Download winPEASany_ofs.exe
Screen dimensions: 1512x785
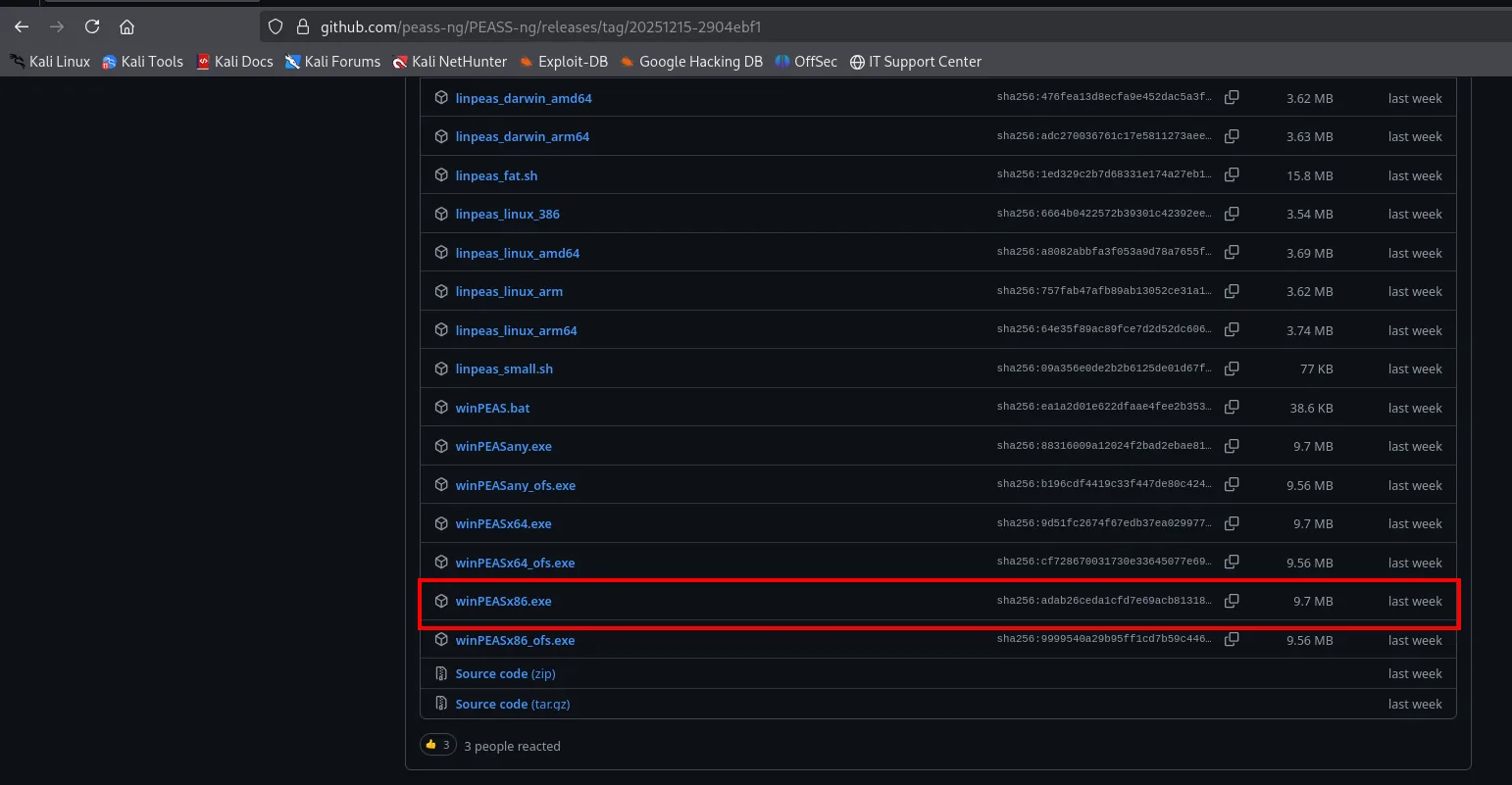[515, 485]
